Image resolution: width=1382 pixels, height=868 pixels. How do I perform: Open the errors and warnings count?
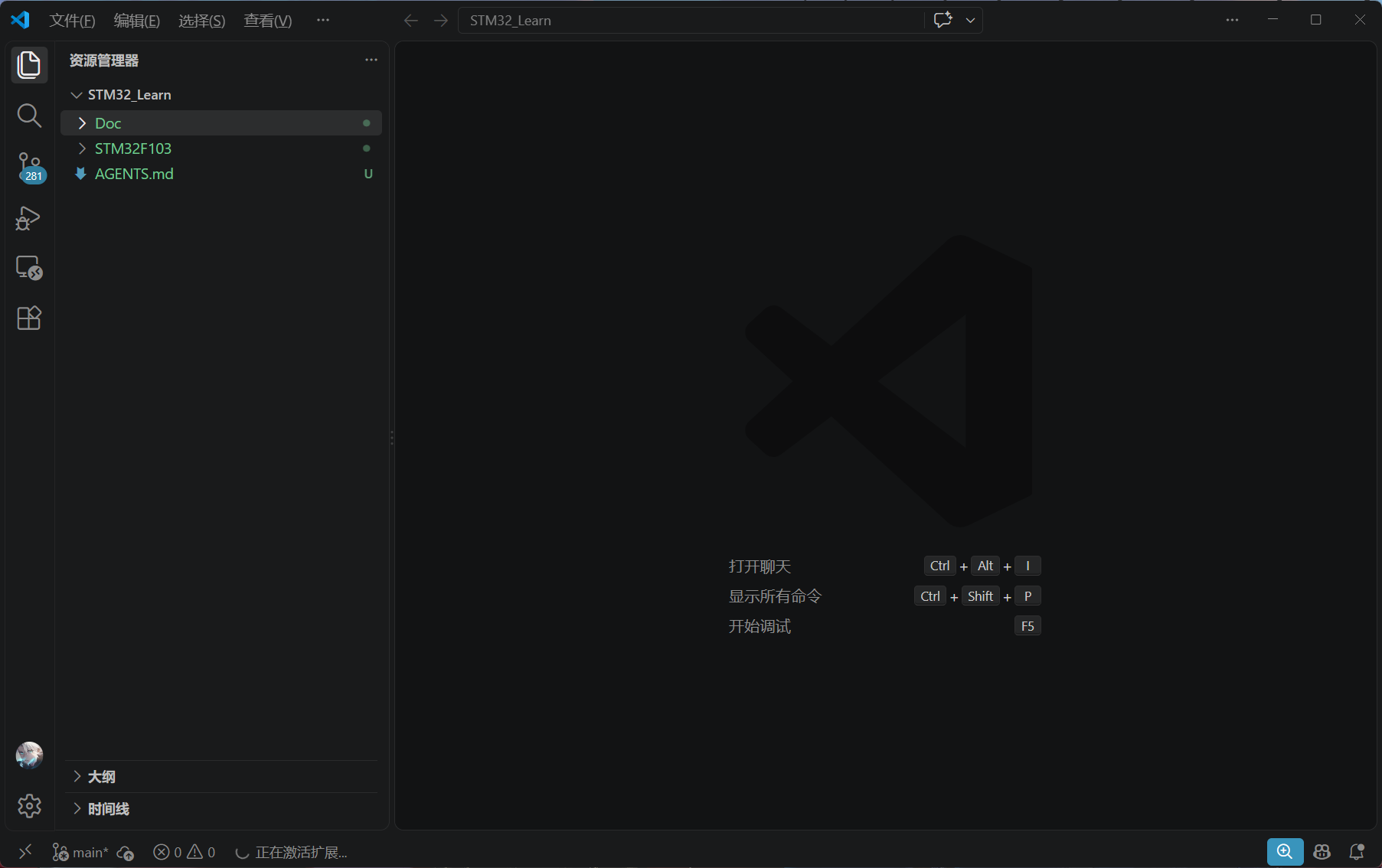coord(185,853)
